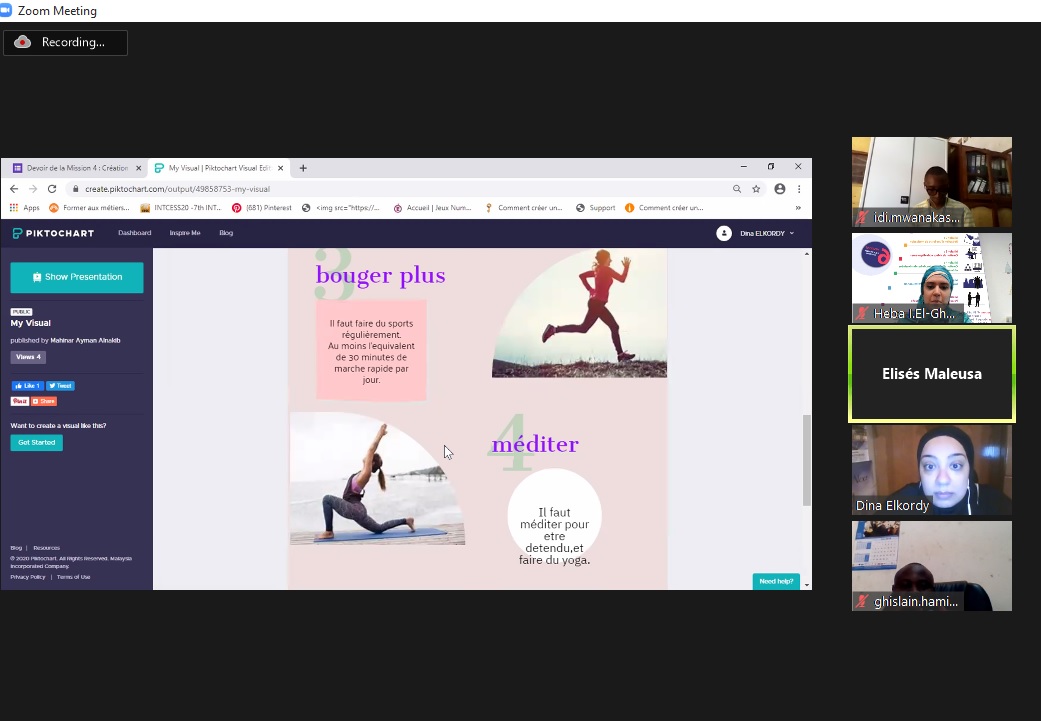The height and width of the screenshot is (721, 1041).
Task: Click the Show Presentation button
Action: (x=77, y=277)
